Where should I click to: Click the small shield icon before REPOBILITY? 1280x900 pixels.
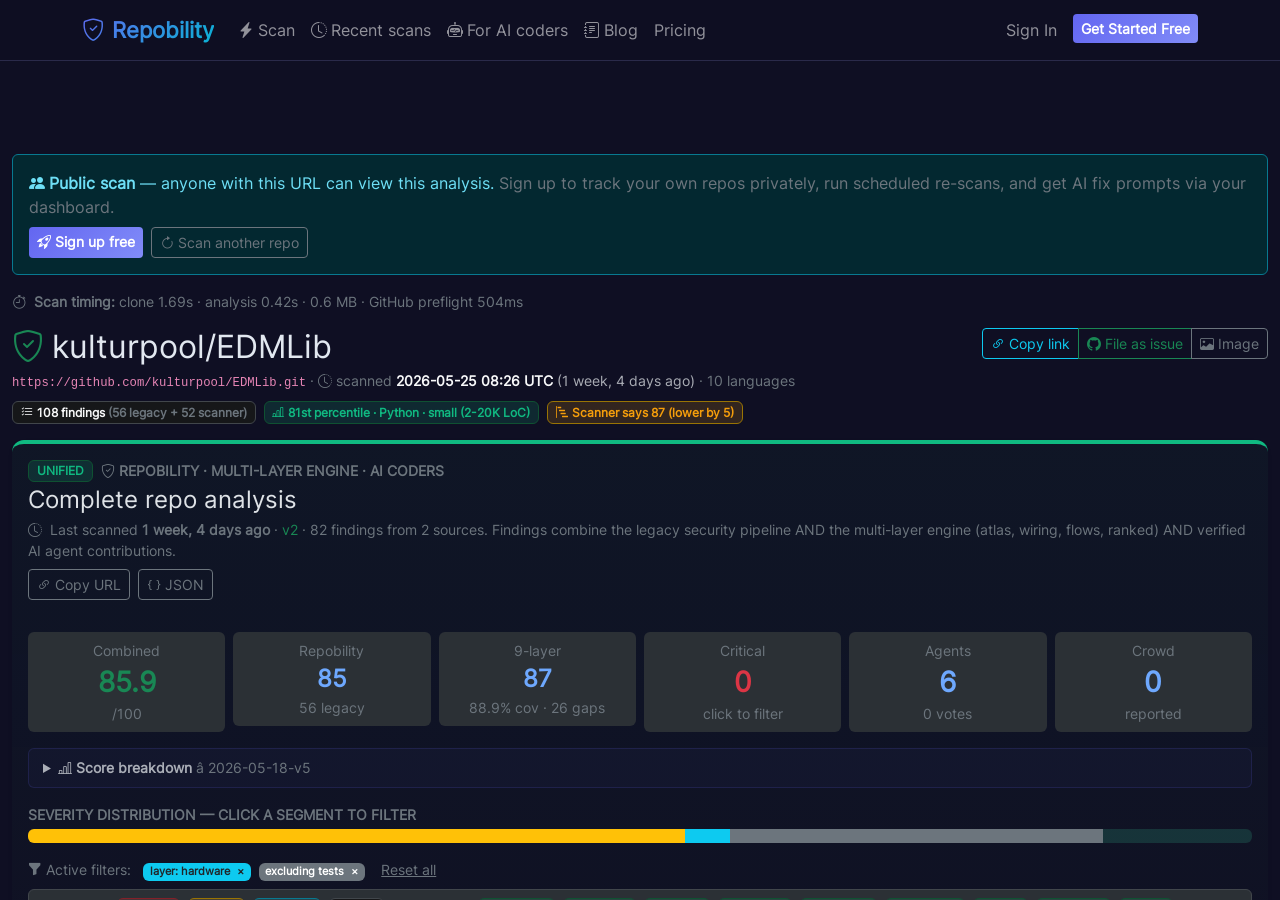(108, 471)
